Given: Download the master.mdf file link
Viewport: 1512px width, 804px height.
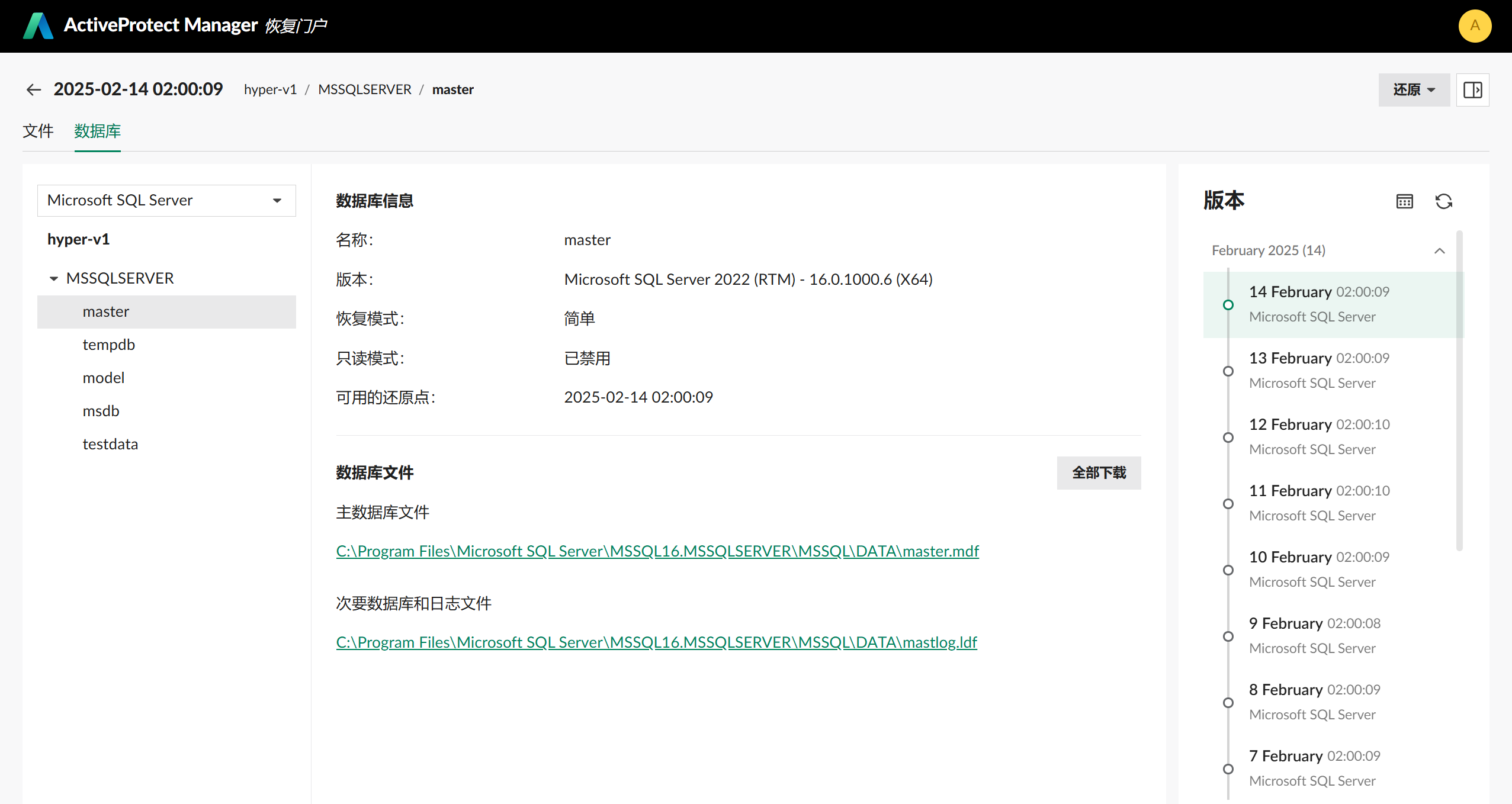Looking at the screenshot, I should pos(657,551).
